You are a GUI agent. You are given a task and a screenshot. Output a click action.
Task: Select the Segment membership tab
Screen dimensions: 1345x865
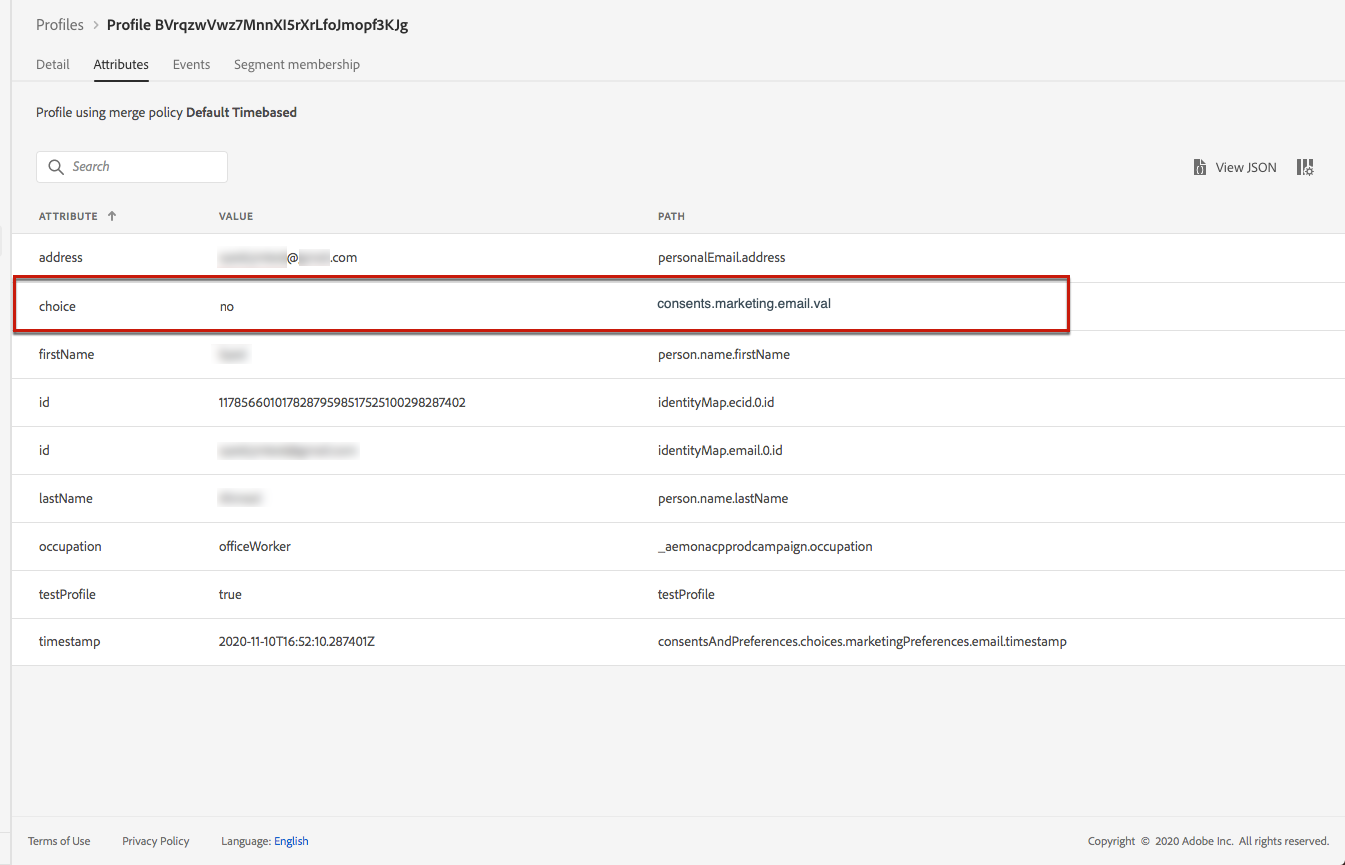(297, 64)
